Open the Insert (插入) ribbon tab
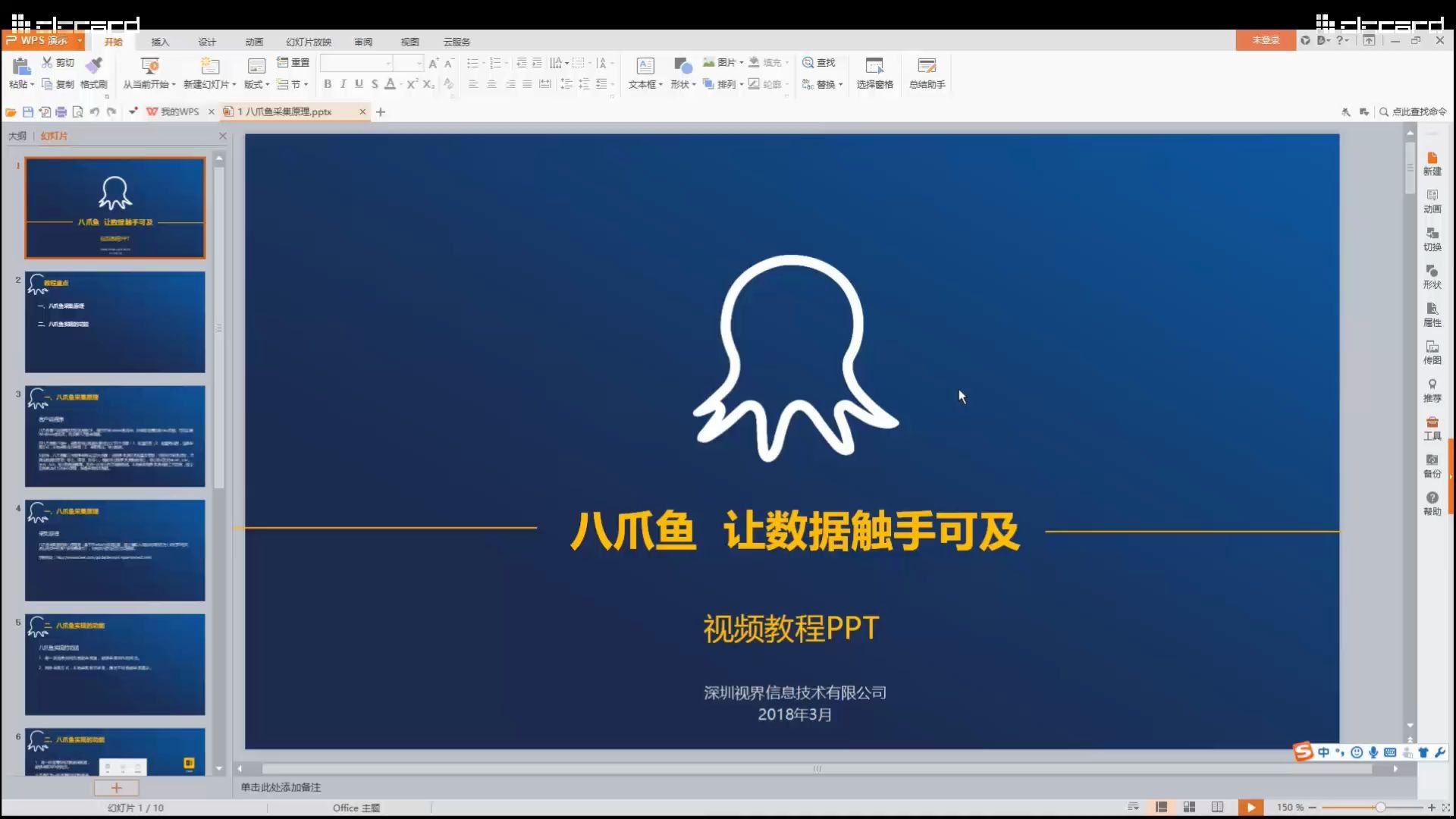The height and width of the screenshot is (819, 1456). point(160,42)
